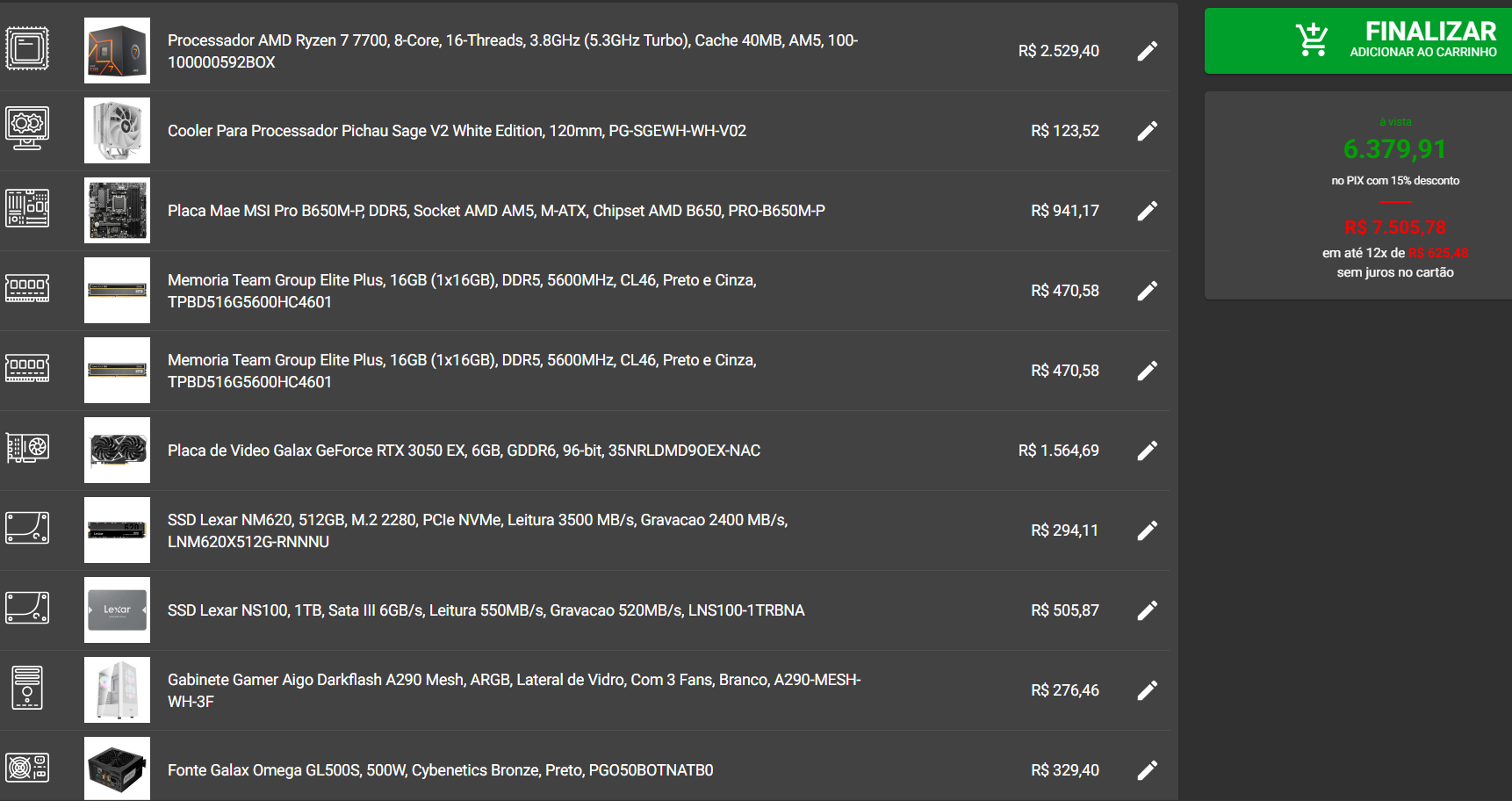Viewport: 1512px width, 801px height.
Task: Click Finalizar adicionar ao carrinho button
Action: [x=1358, y=40]
